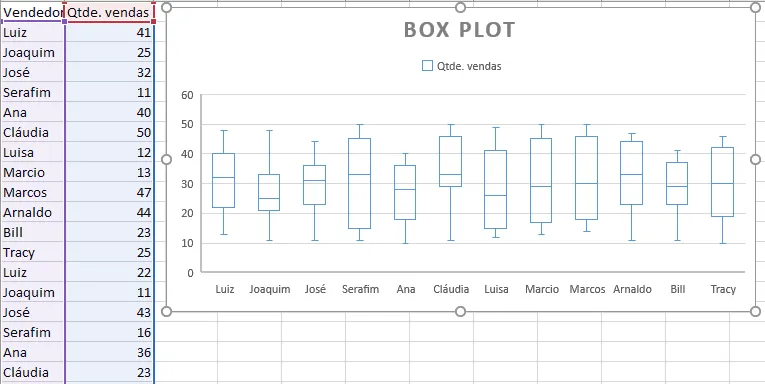Select the BOX PLOT chart title
The width and height of the screenshot is (765, 384).
tap(459, 30)
